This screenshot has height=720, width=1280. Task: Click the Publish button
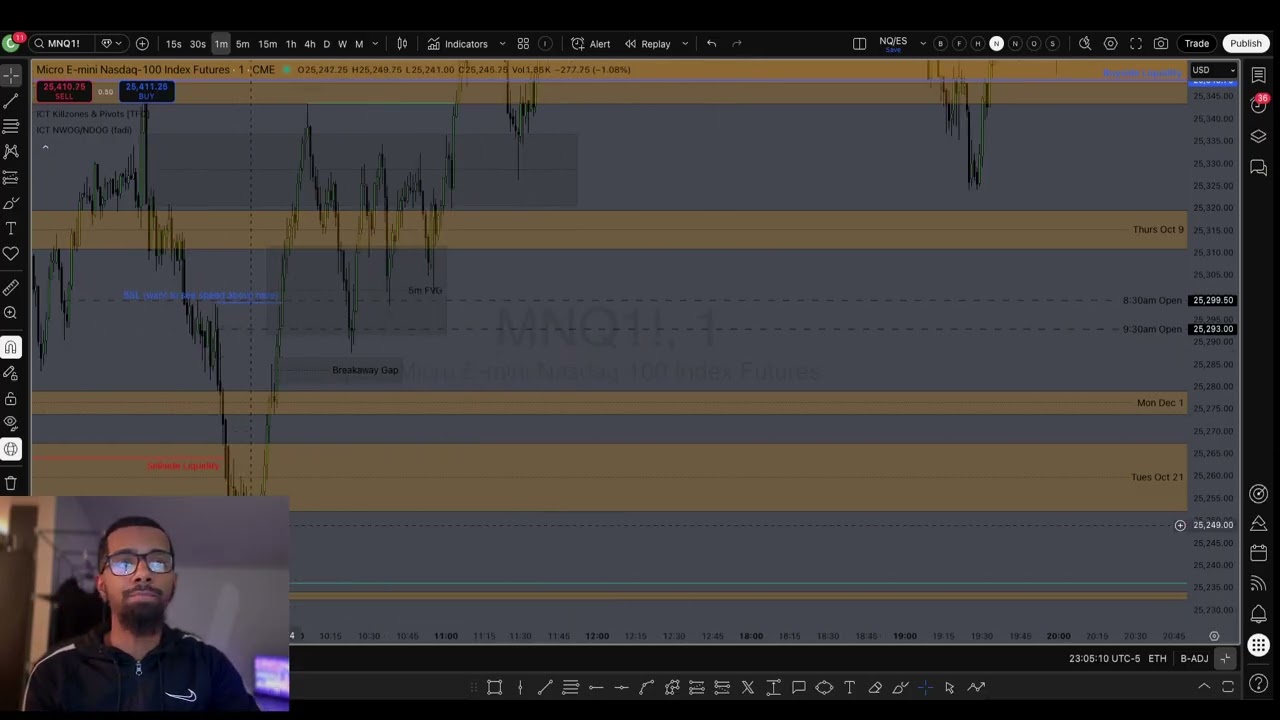pyautogui.click(x=1245, y=44)
